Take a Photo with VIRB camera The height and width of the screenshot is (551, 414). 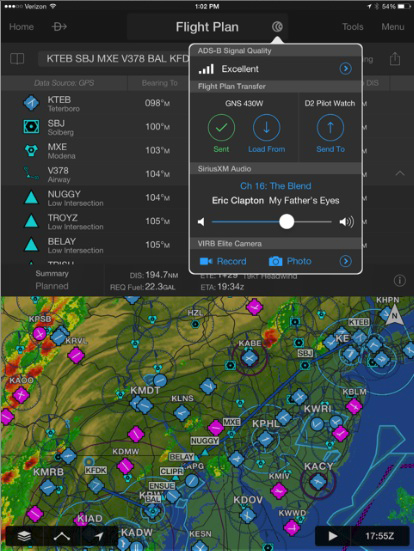[290, 261]
